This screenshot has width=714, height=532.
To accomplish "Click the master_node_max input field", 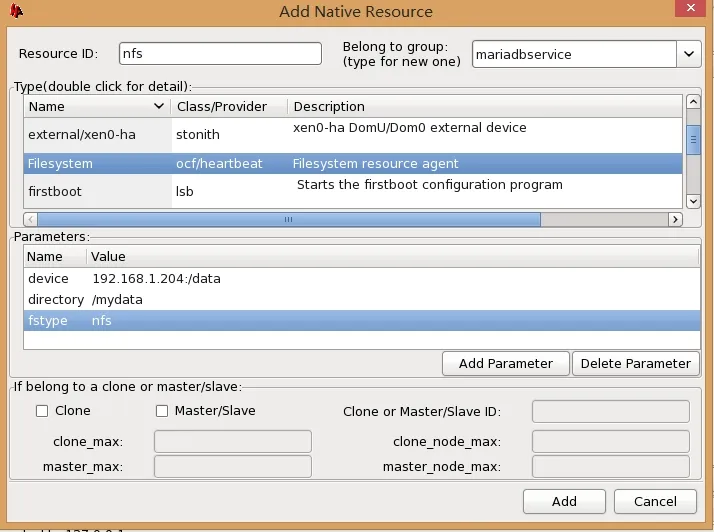I will [611, 466].
